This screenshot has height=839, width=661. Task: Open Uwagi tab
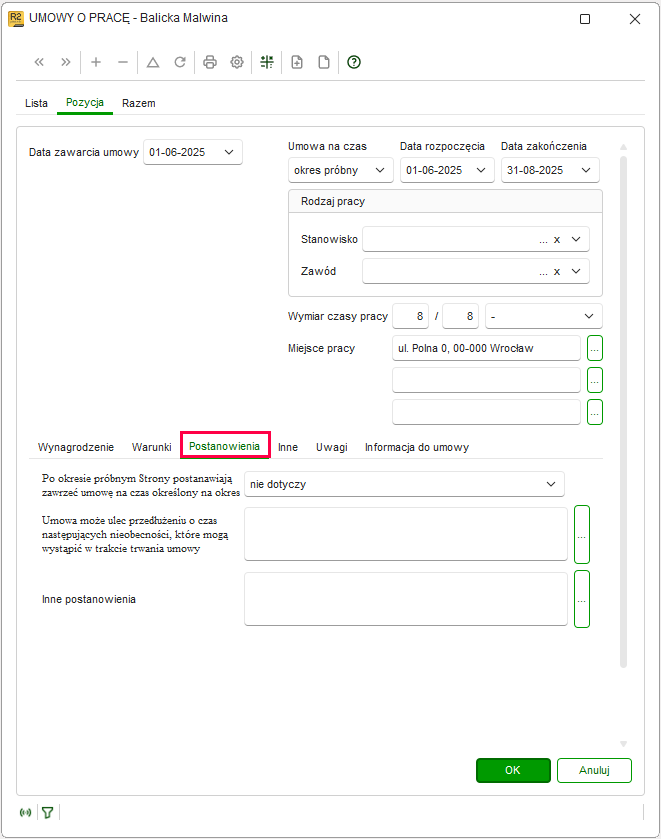pyautogui.click(x=331, y=447)
